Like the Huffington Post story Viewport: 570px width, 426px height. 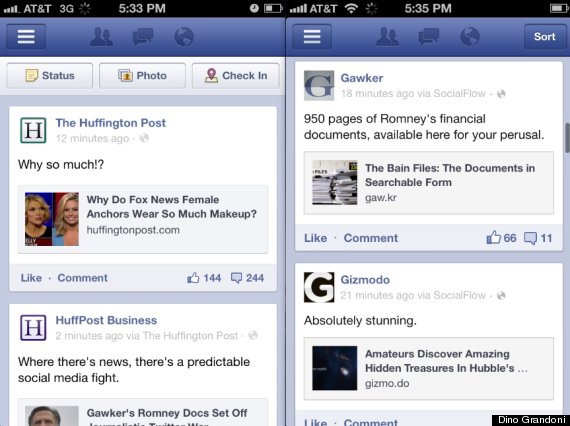pos(31,278)
